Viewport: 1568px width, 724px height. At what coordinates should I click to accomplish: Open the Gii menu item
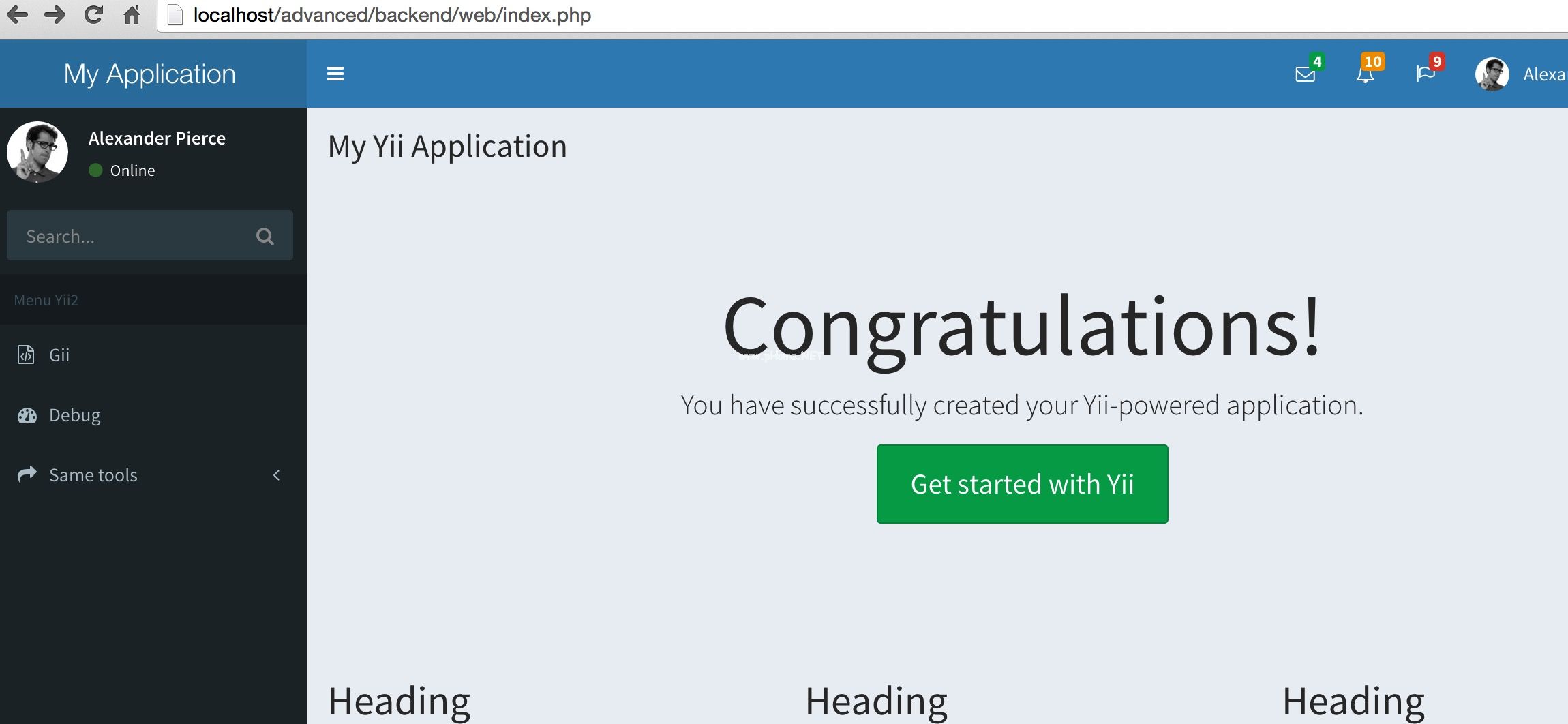[x=59, y=355]
